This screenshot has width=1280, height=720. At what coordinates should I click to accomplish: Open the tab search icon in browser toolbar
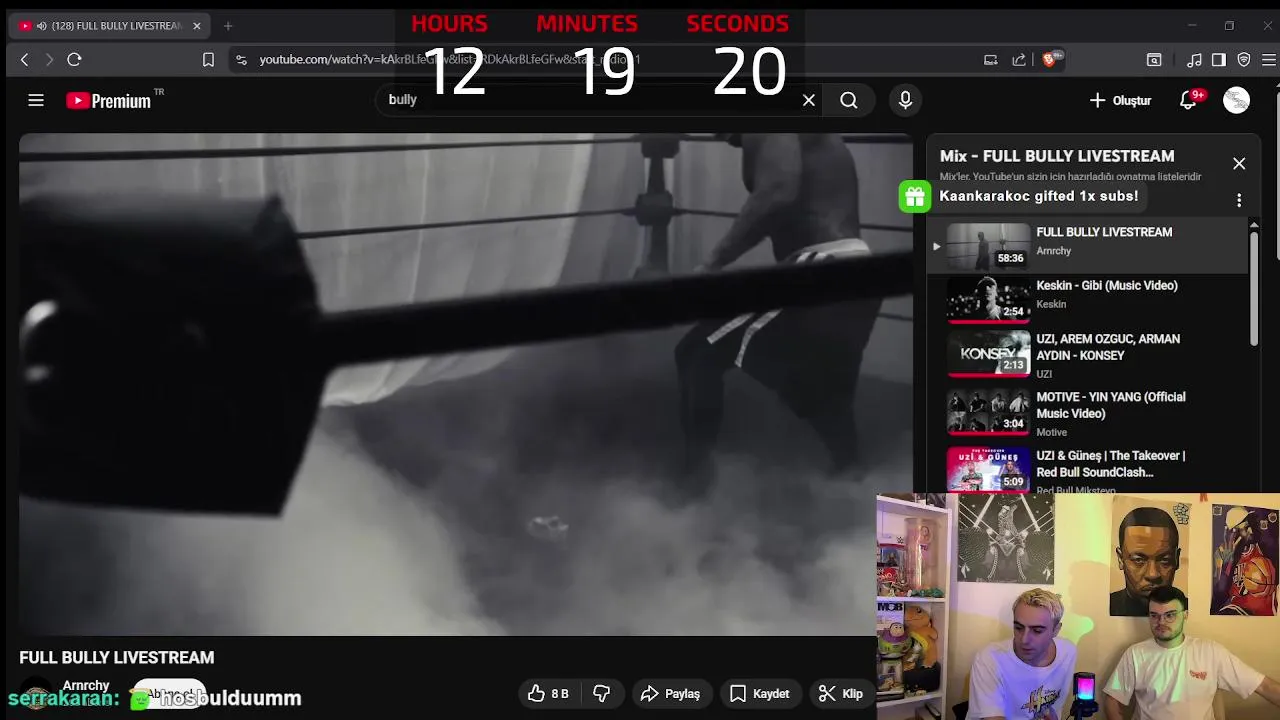(1154, 60)
